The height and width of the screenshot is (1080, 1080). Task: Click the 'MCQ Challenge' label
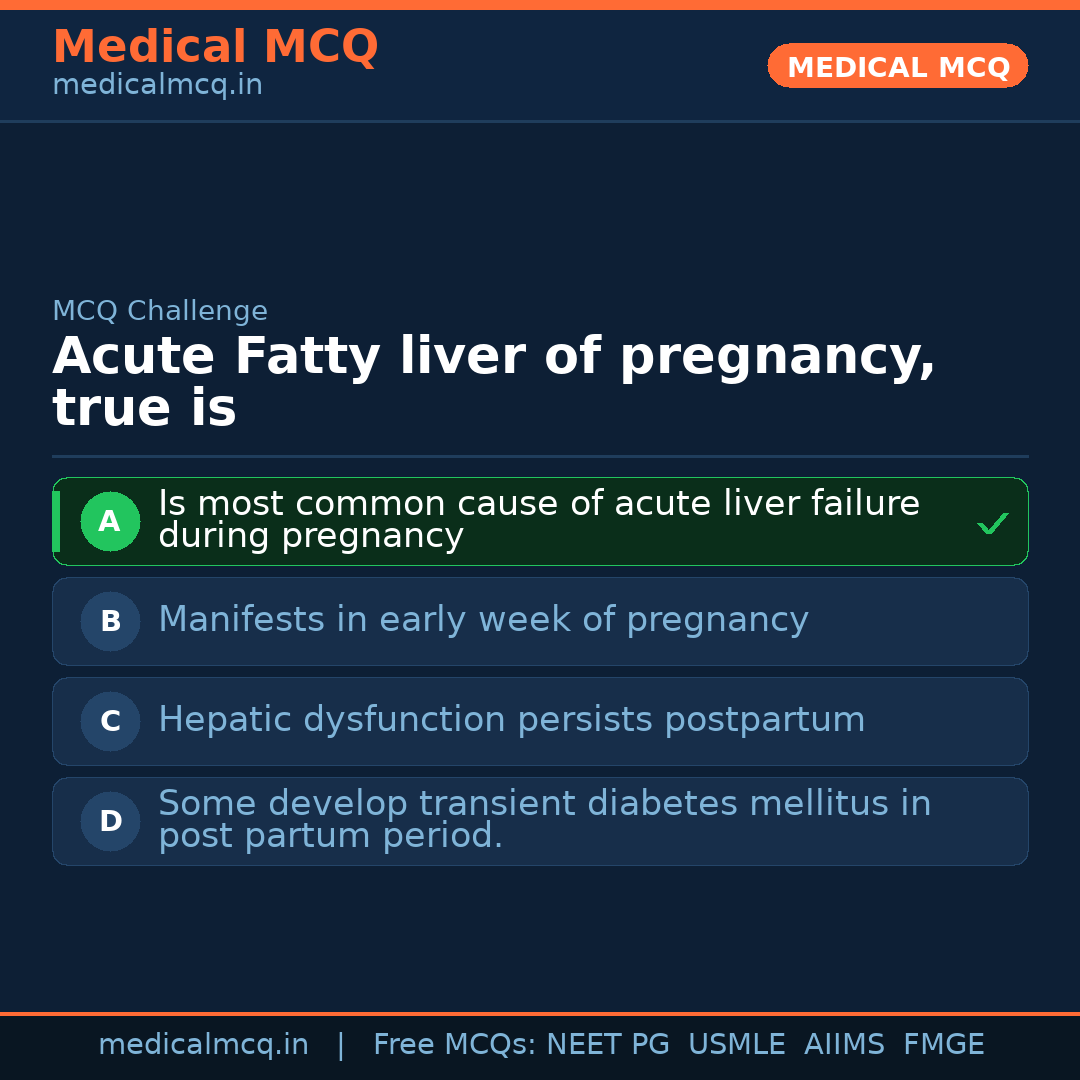[160, 311]
